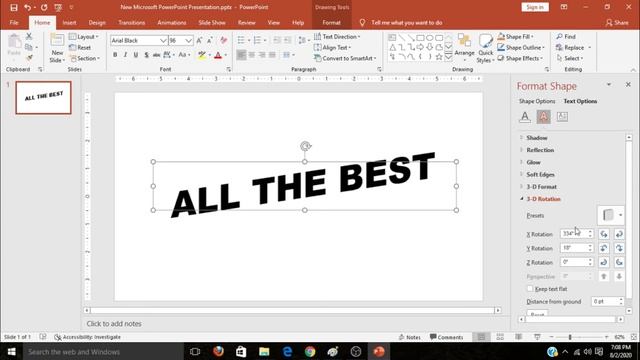Toggle Align Left paragraph button

(241, 55)
